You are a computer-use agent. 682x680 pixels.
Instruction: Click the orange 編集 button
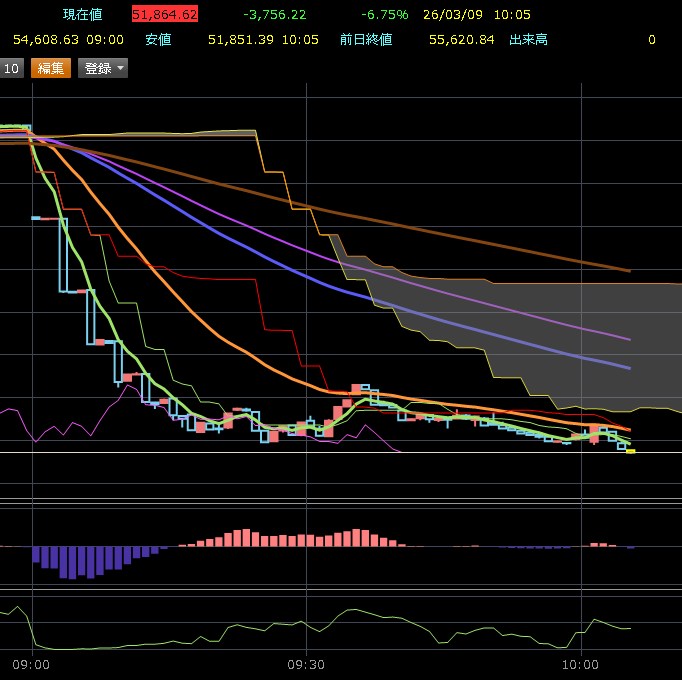(x=50, y=68)
